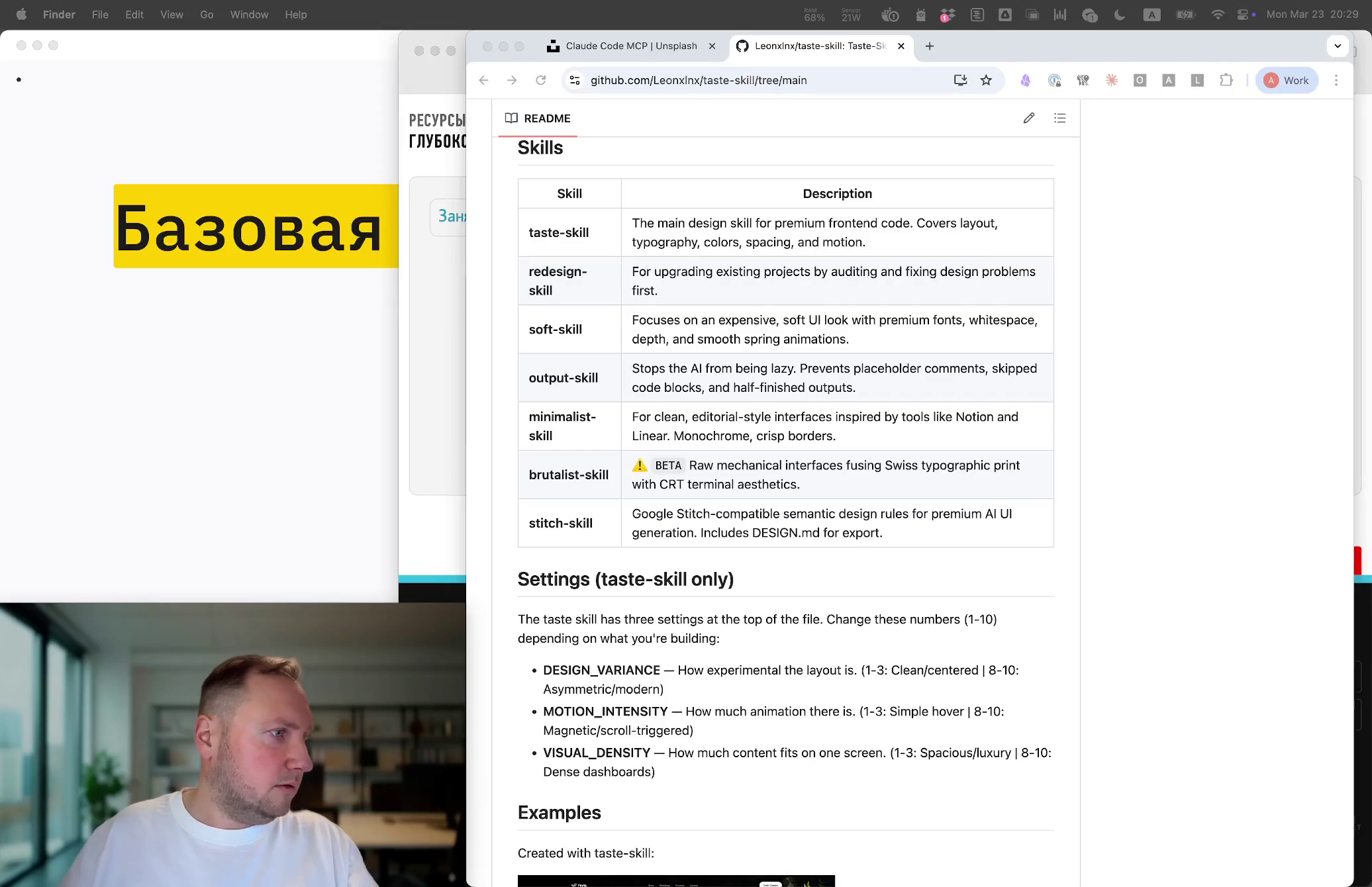Close the Claude Code MCP | Unsplash tab
The image size is (1372, 887).
(712, 46)
